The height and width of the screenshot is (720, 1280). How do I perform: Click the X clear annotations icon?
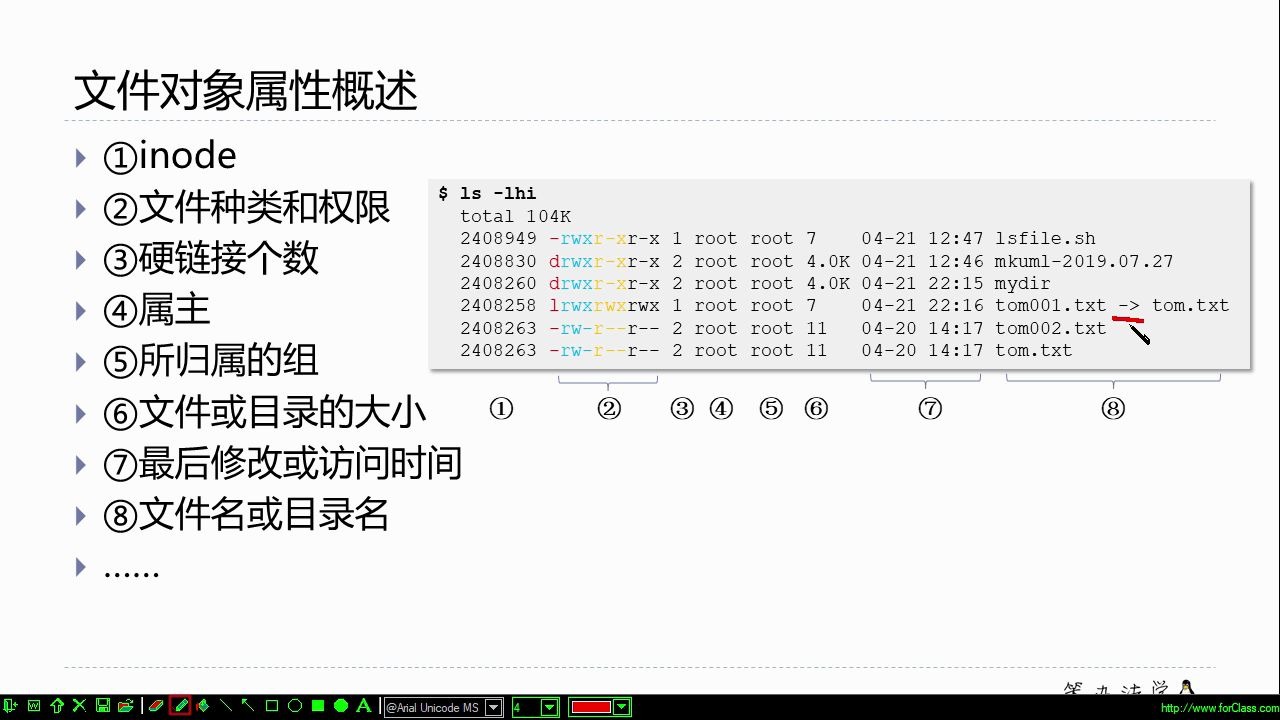pos(79,706)
